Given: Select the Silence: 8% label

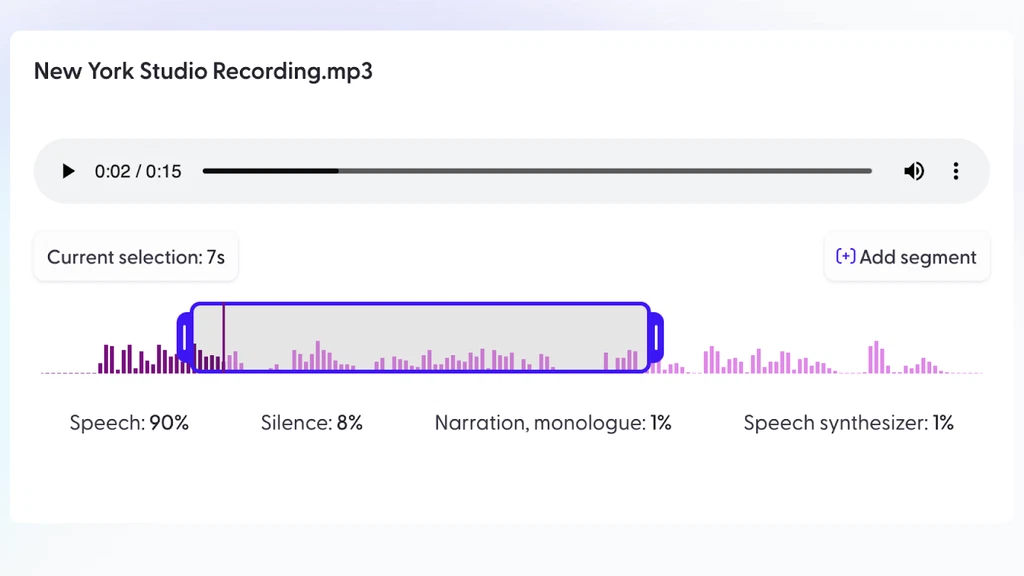Looking at the screenshot, I should pos(311,423).
